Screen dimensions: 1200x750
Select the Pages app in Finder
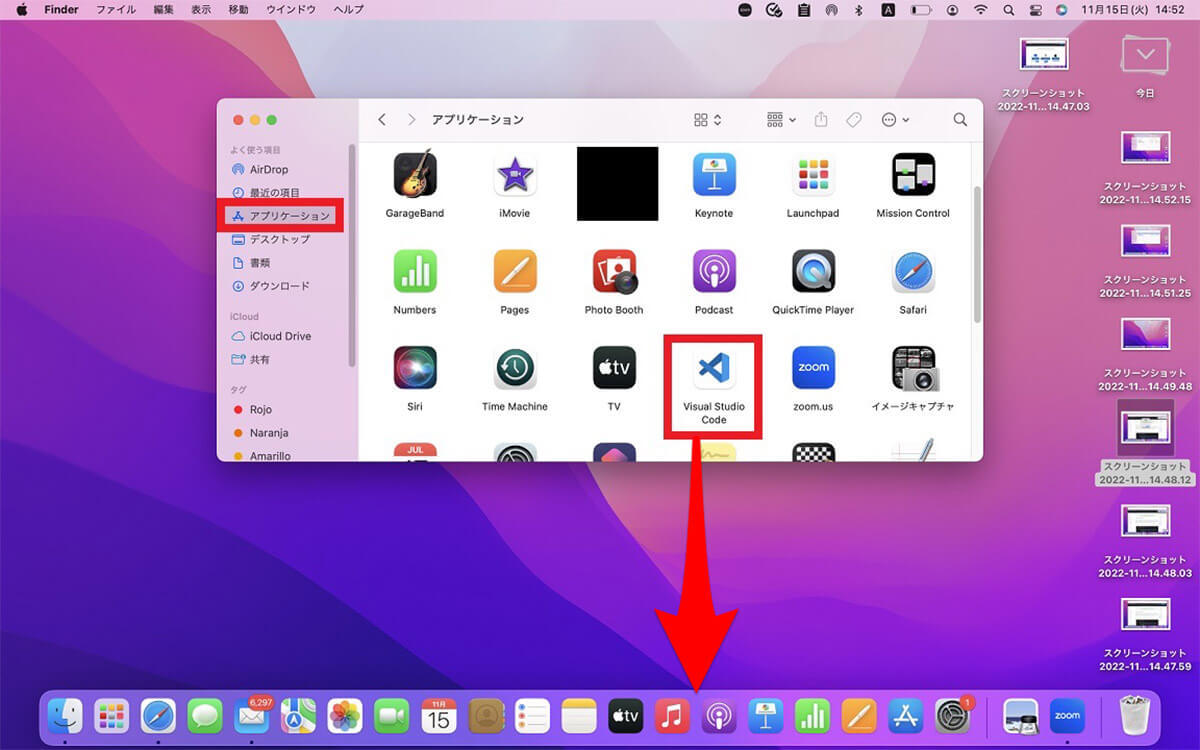pos(514,271)
